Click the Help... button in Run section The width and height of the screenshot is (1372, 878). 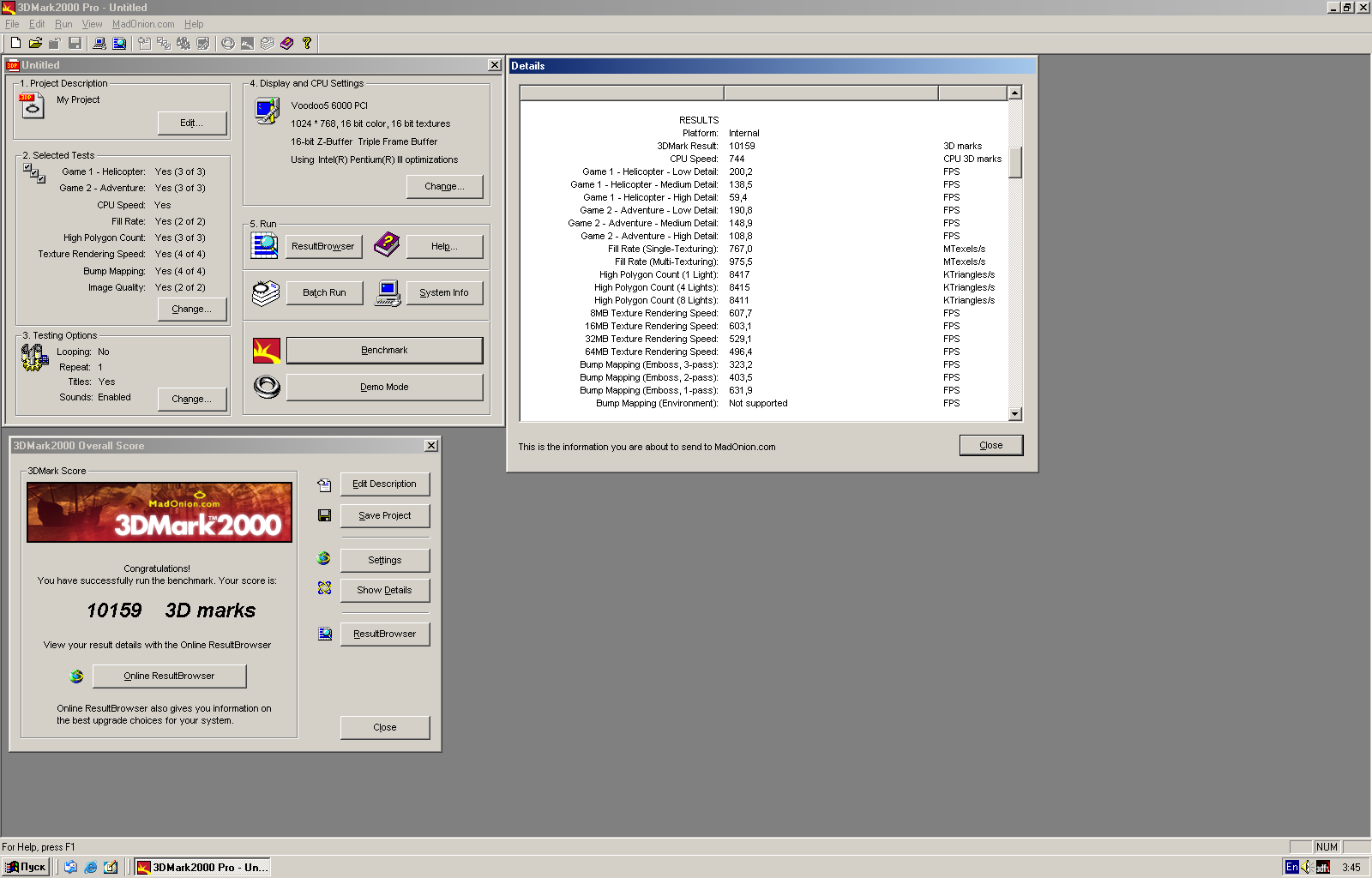tap(444, 247)
